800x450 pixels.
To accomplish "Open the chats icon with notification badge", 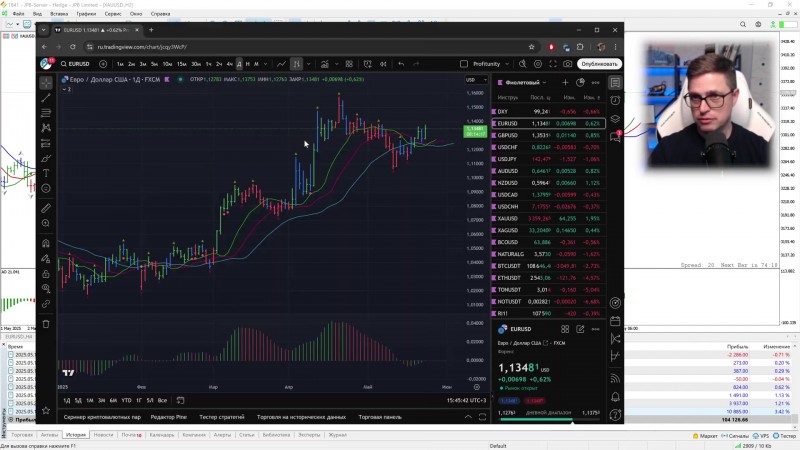I will click(615, 137).
